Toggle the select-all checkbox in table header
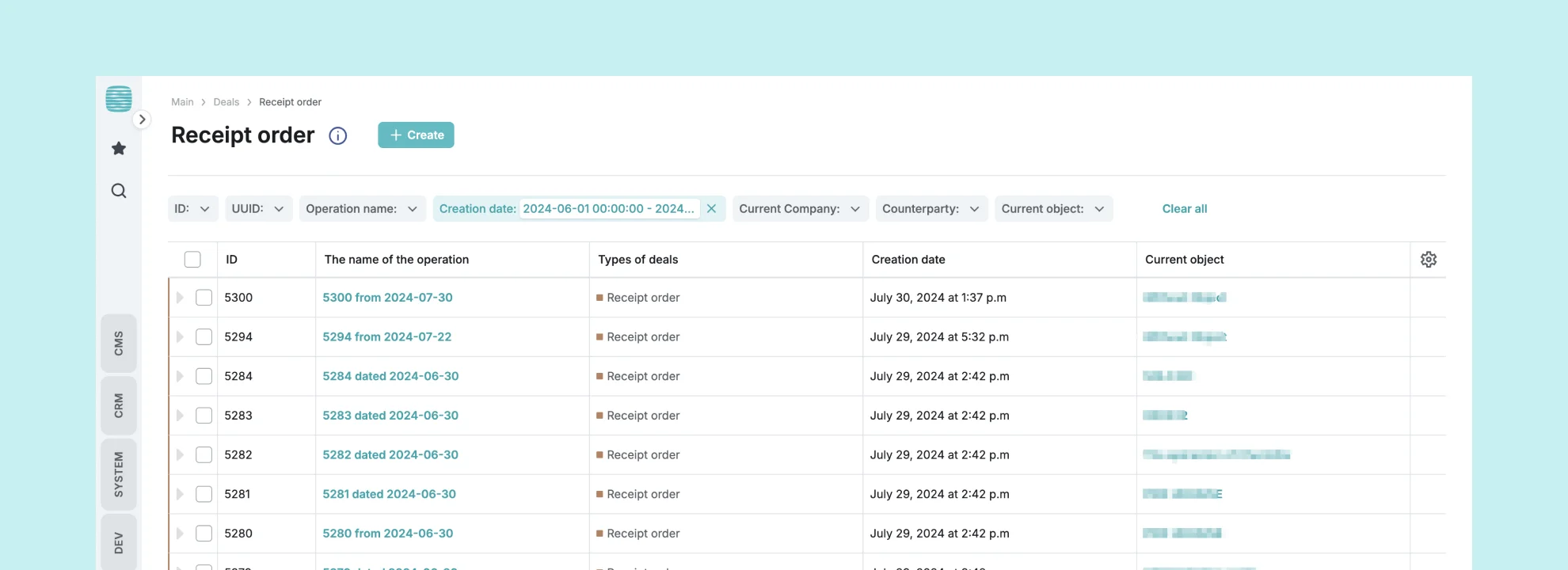Screen dimensions: 1568x570 click(x=192, y=260)
